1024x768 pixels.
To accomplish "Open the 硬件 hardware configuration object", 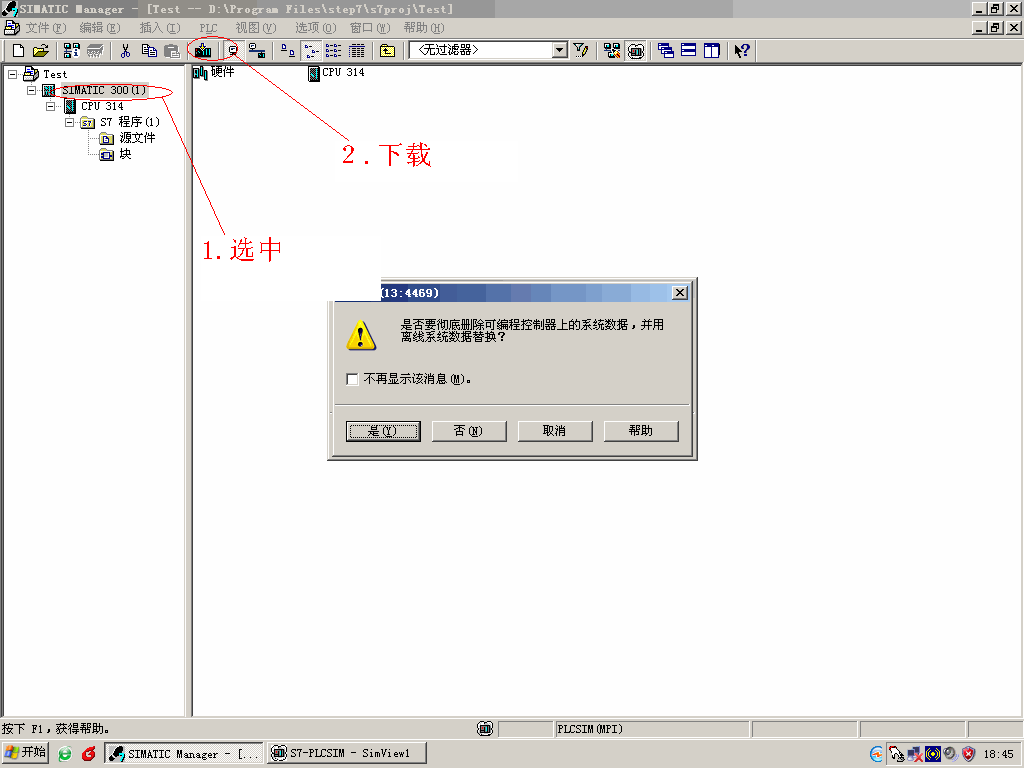I will (x=214, y=73).
